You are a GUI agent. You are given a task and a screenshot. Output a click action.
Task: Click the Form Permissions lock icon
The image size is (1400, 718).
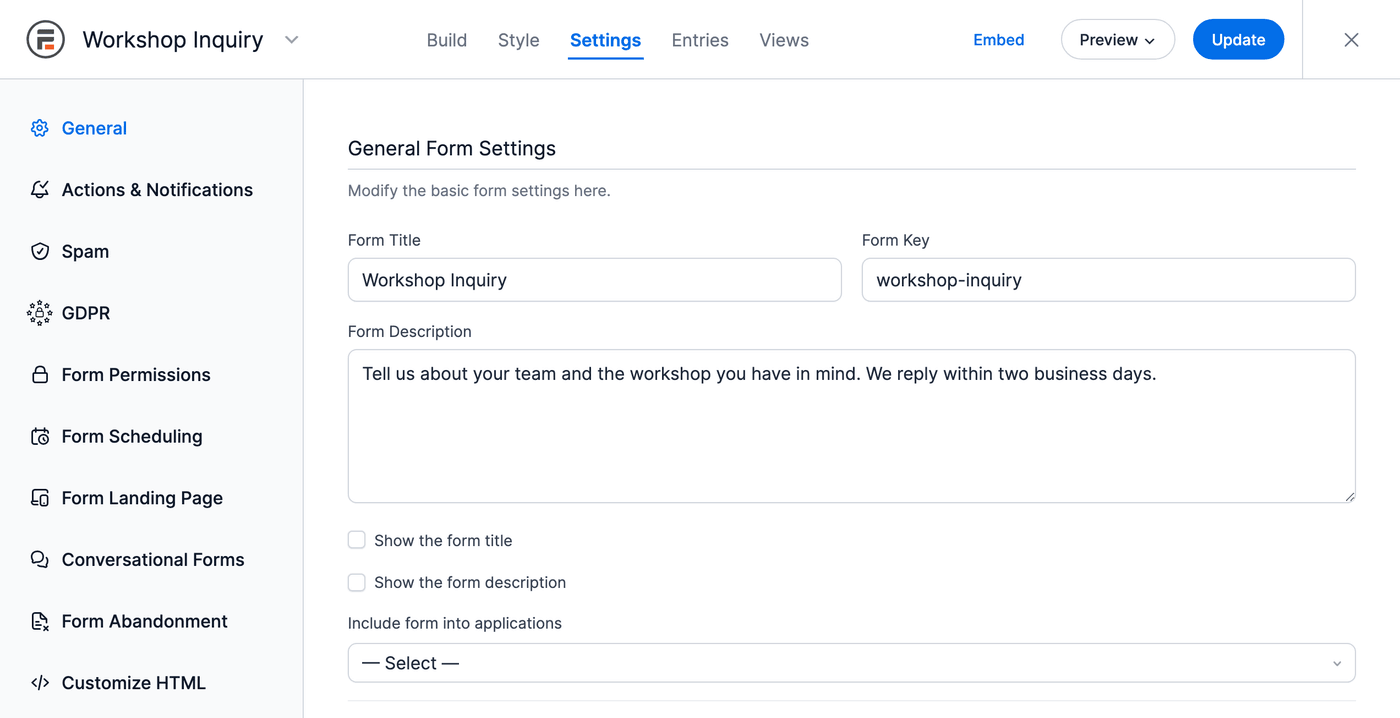[x=40, y=375]
